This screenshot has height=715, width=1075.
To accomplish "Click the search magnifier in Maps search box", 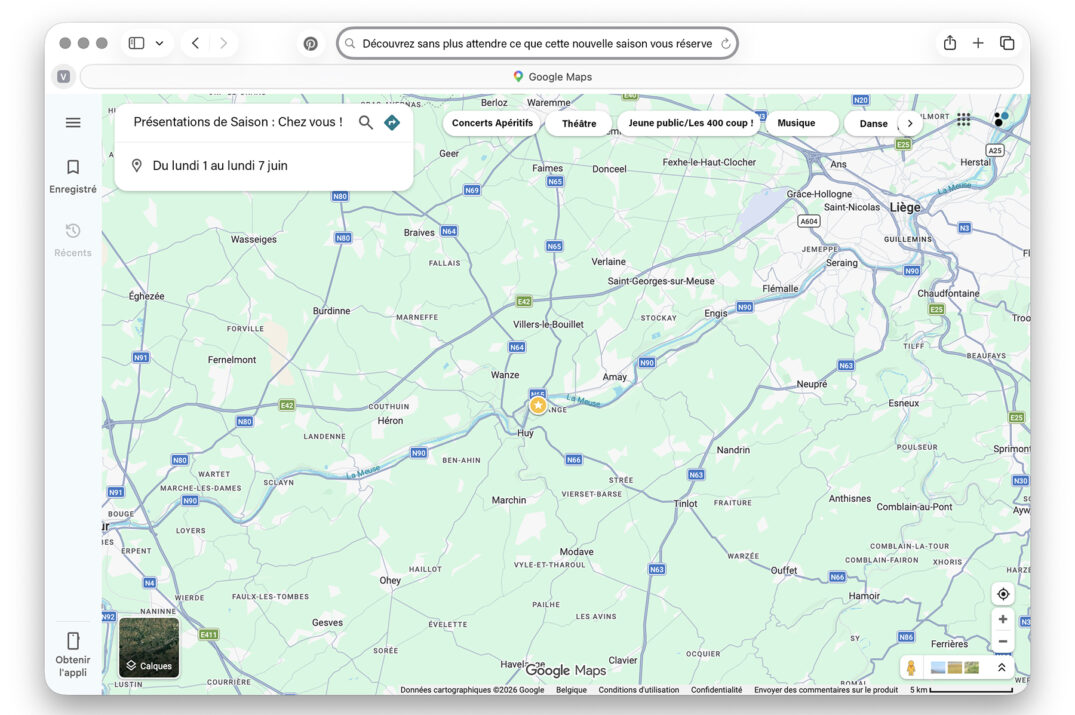I will (366, 122).
